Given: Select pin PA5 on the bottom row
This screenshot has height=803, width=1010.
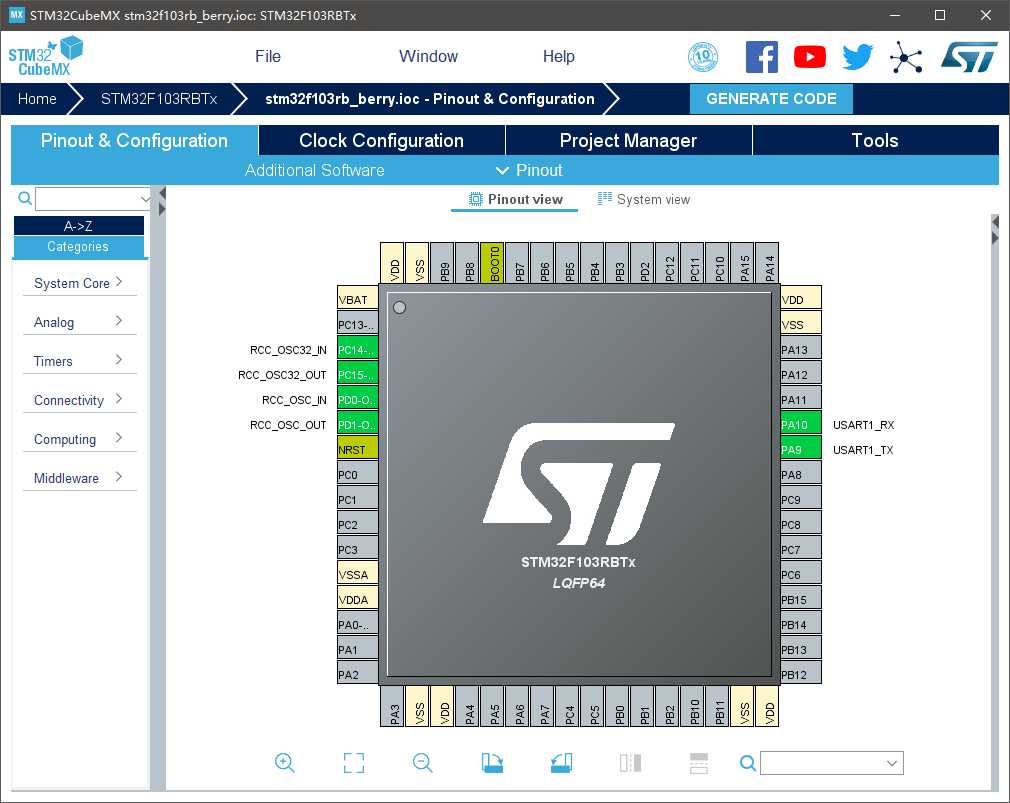Looking at the screenshot, I should click(493, 706).
